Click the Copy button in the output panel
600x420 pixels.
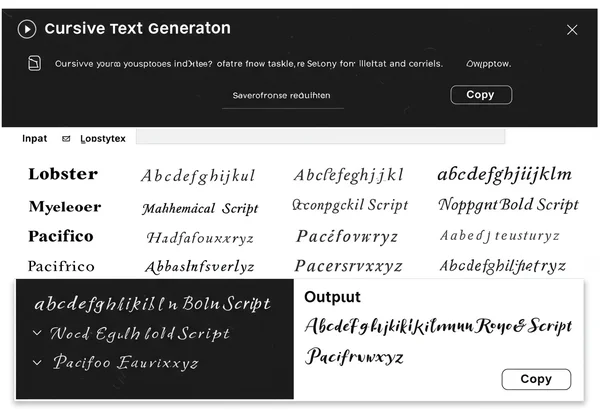click(x=536, y=379)
